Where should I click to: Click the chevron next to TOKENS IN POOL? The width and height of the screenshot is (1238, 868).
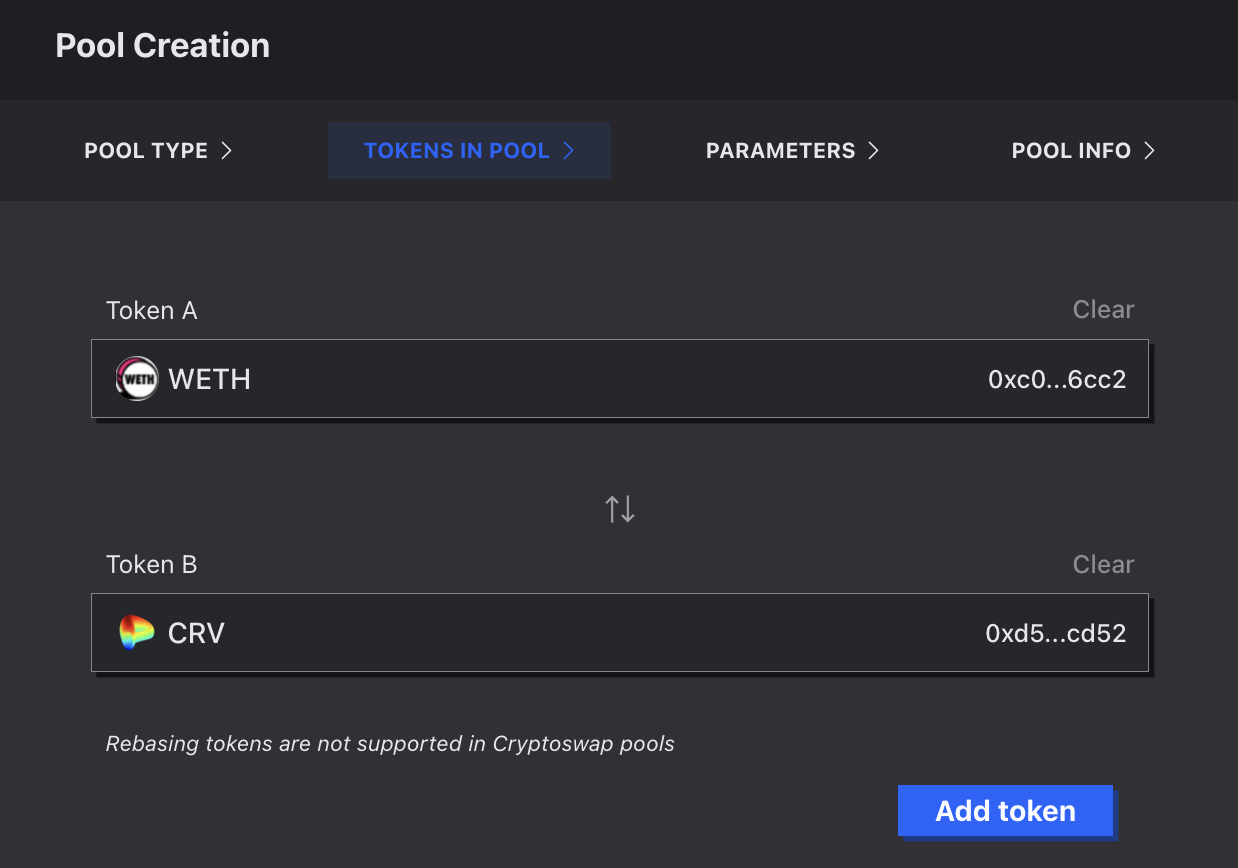pos(568,150)
